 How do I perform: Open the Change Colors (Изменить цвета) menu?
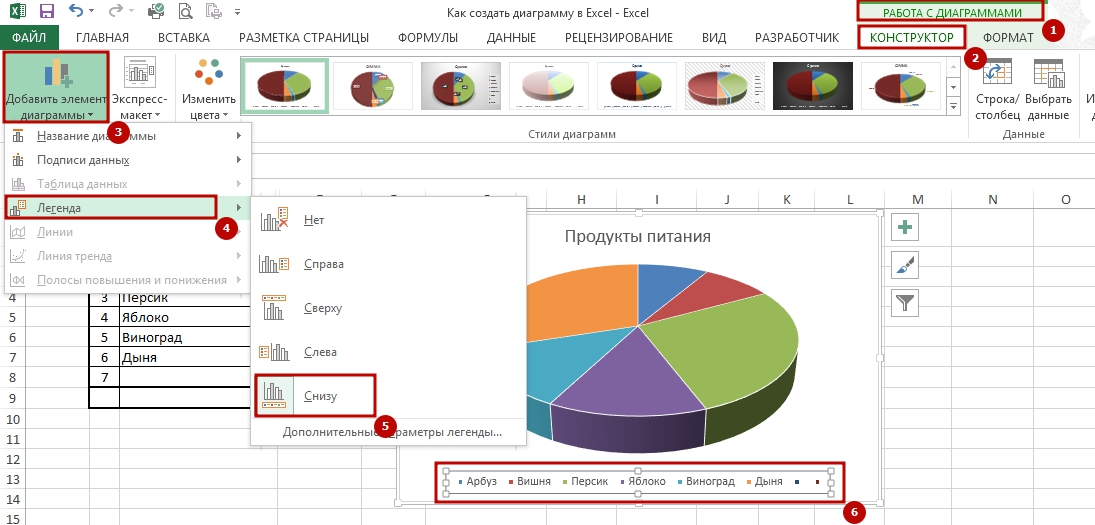tap(209, 87)
